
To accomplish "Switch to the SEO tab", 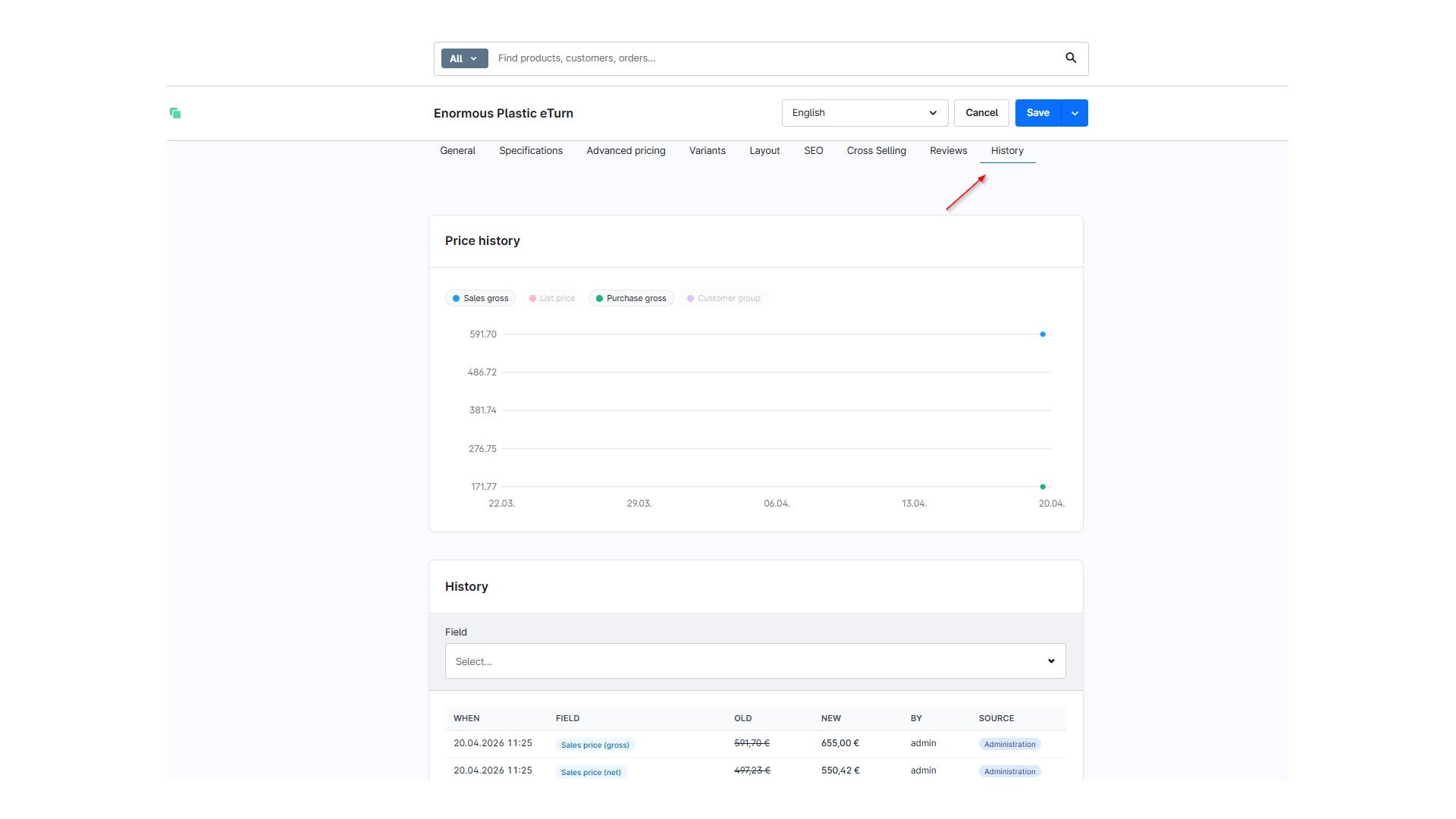I will (813, 151).
